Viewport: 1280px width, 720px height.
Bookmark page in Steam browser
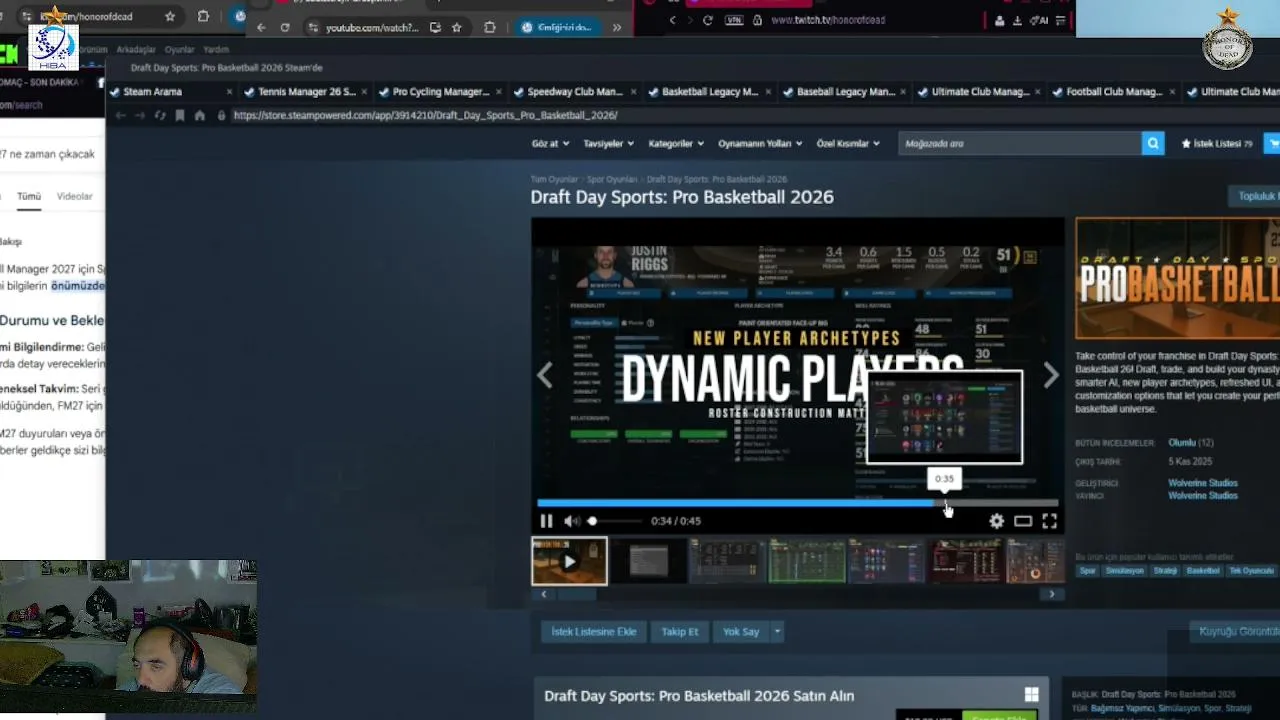click(180, 116)
